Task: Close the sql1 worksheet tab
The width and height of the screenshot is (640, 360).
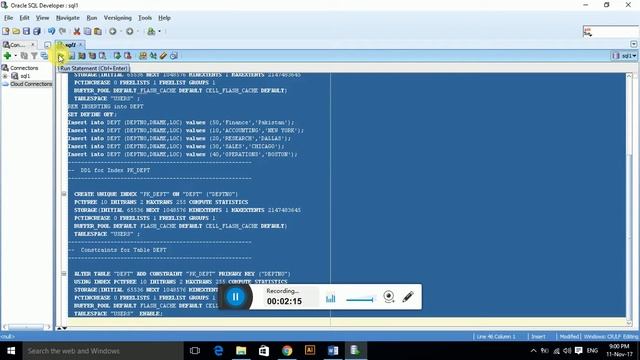Action: [81, 44]
